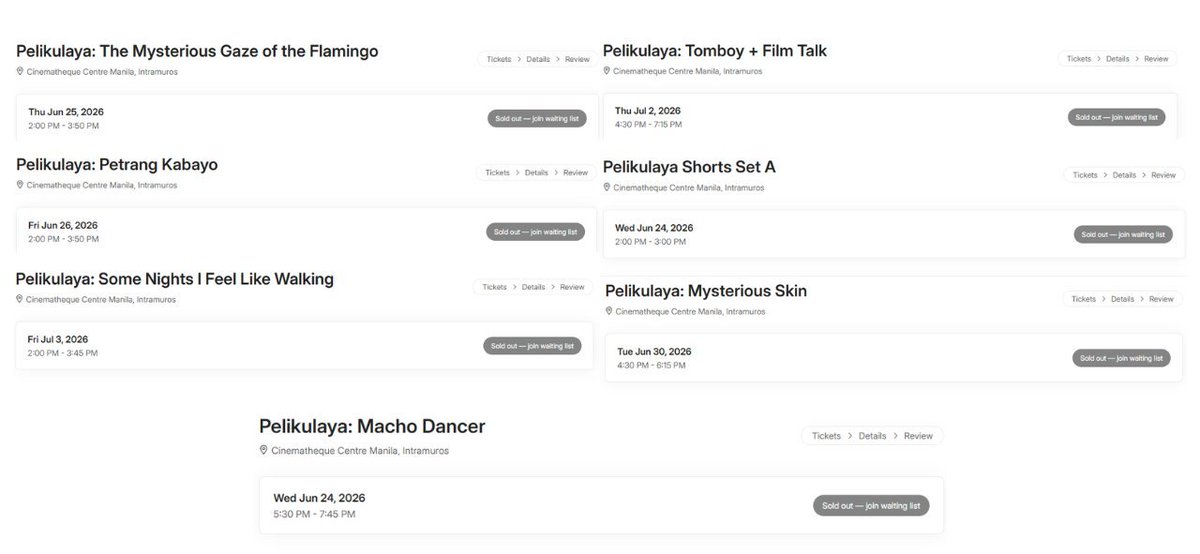
Task: Select Review step for Flamingo event
Action: tap(577, 59)
